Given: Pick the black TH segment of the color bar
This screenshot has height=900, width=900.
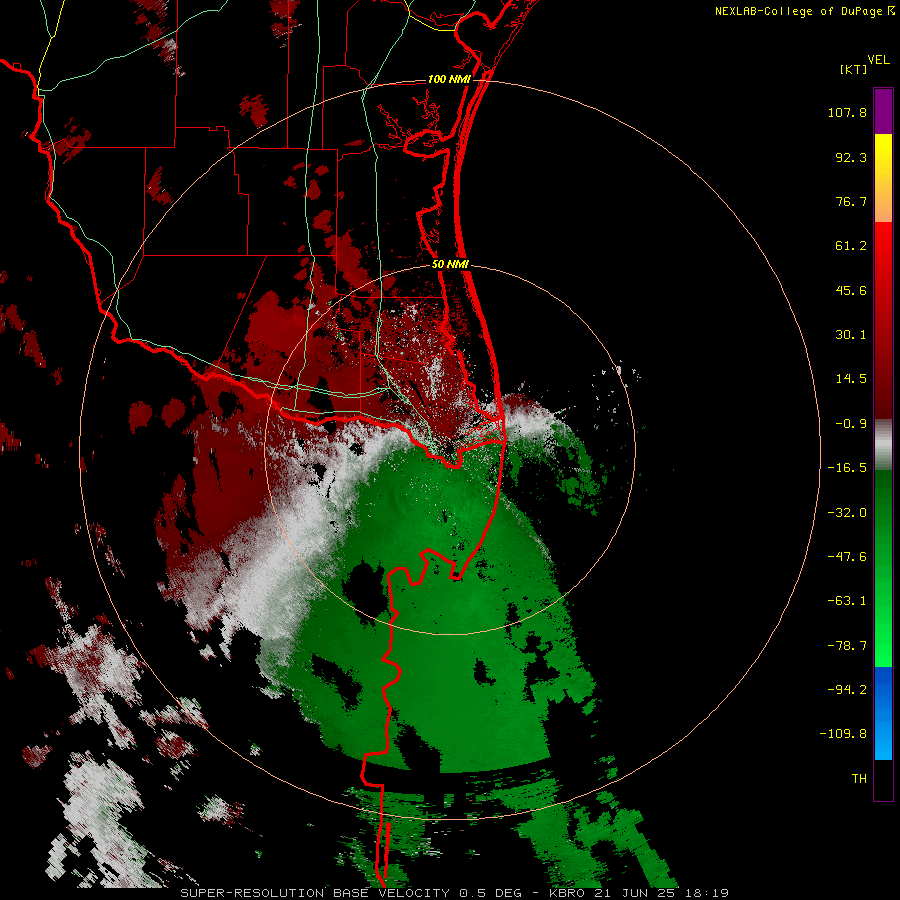Looking at the screenshot, I should tap(883, 779).
